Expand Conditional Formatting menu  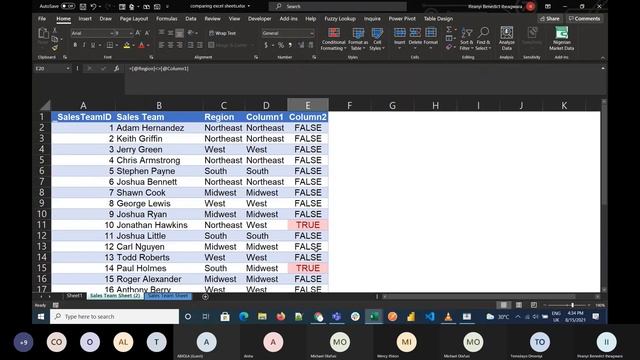tap(333, 39)
